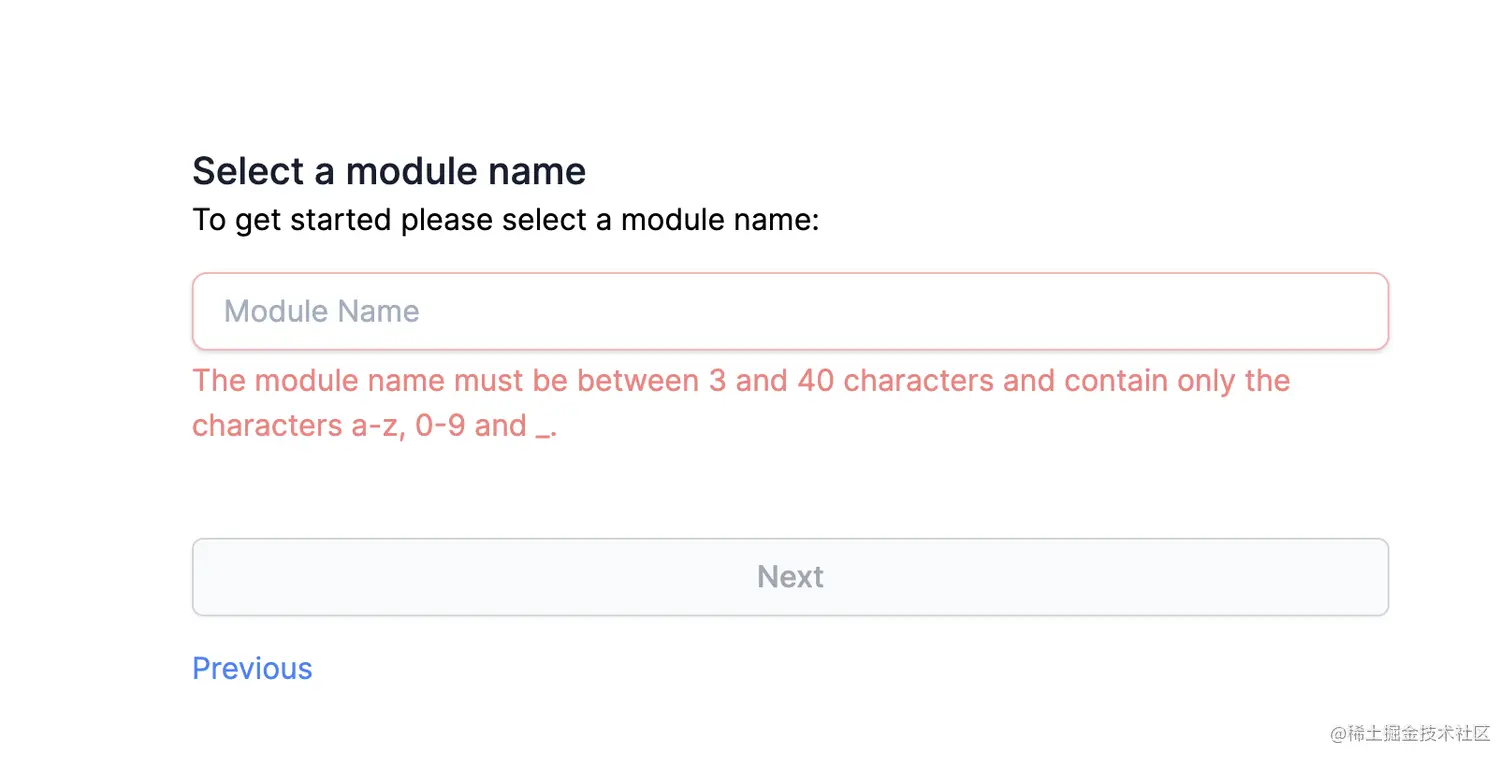Go back using the Previous link
The image size is (1512, 765).
252,668
